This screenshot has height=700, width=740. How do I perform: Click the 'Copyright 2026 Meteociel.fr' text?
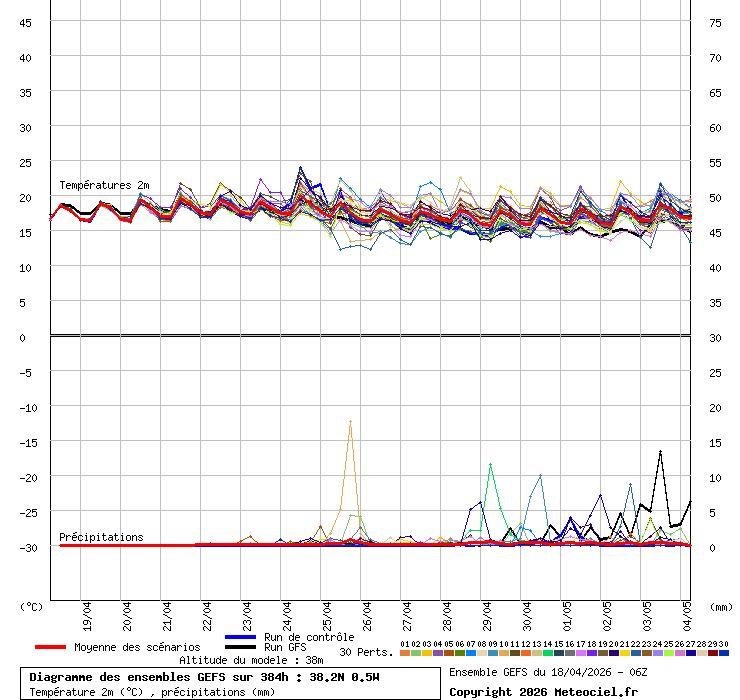[x=543, y=692]
